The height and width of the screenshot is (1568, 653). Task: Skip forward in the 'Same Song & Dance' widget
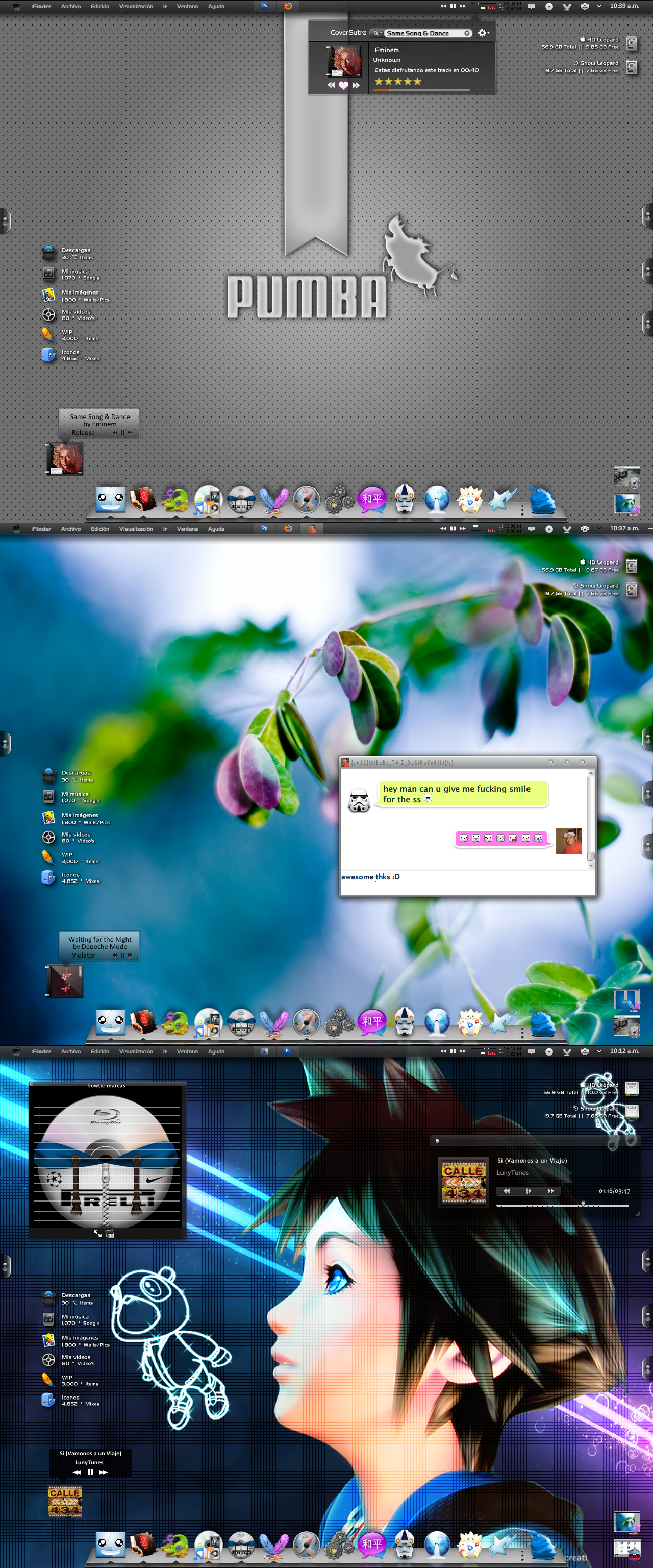130,433
